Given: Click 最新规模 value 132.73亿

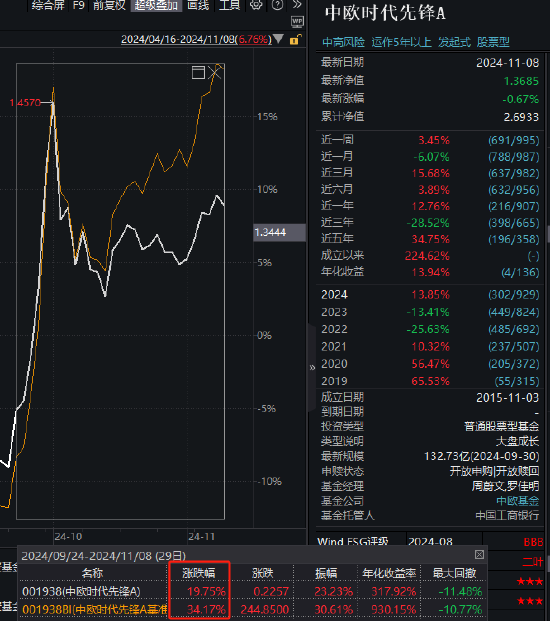Looking at the screenshot, I should [481, 456].
